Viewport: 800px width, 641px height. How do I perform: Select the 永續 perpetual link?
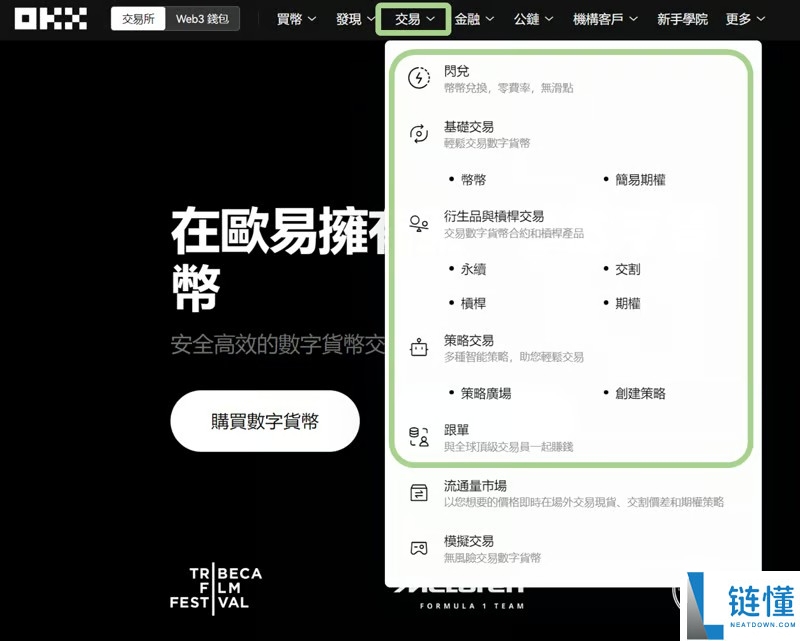tap(473, 269)
